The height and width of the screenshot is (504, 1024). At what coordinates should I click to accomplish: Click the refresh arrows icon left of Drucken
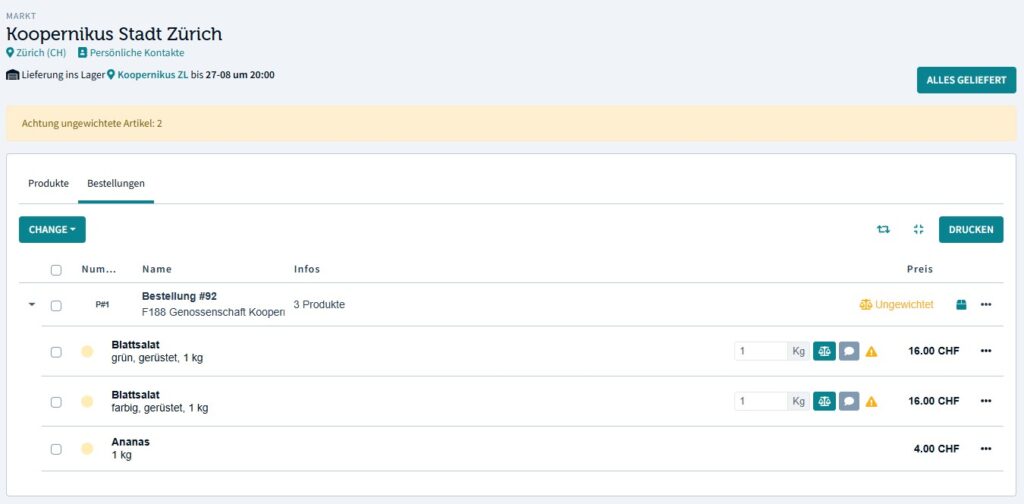click(x=883, y=229)
